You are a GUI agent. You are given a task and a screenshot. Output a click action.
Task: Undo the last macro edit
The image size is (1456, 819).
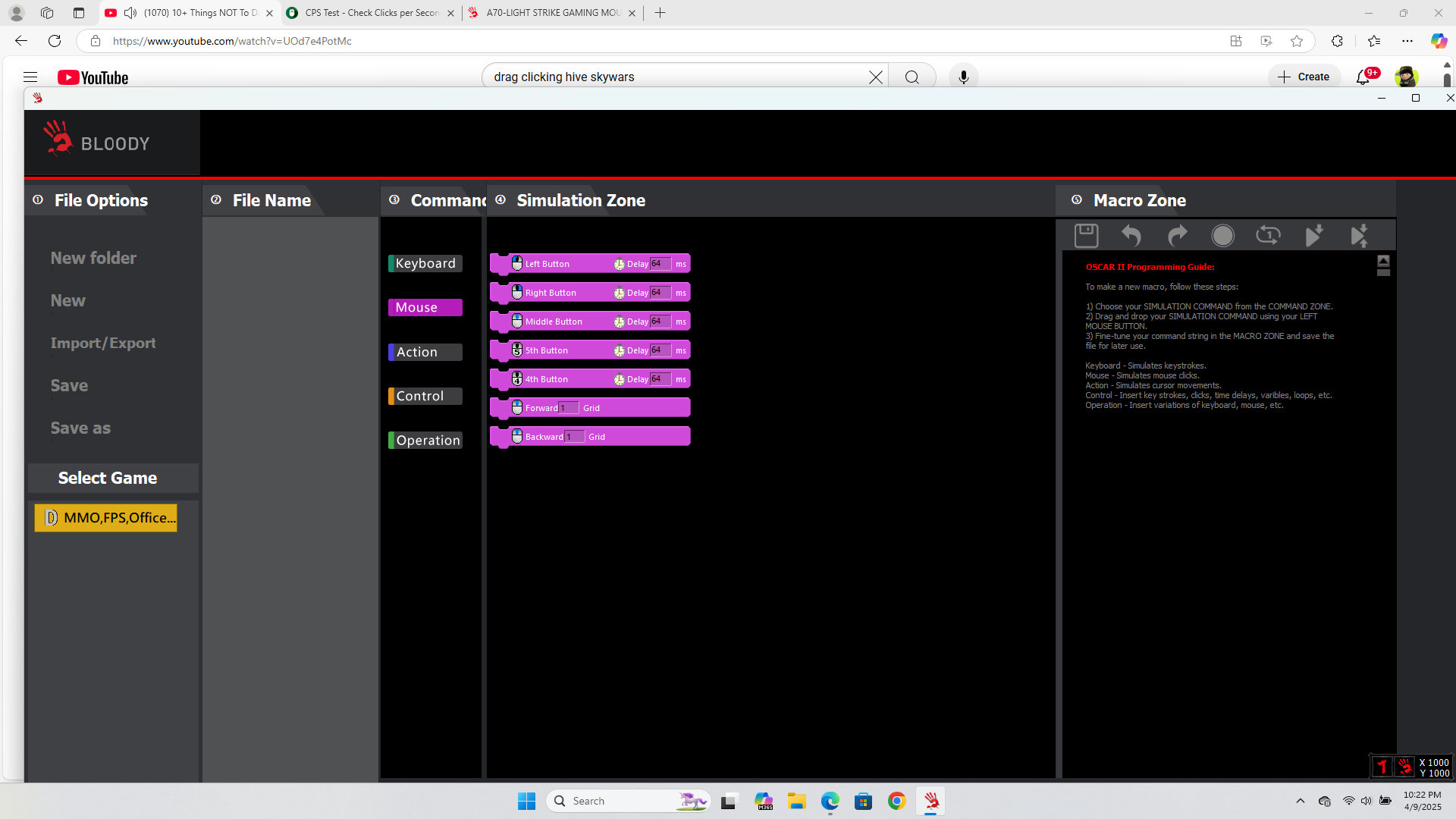[1131, 236]
